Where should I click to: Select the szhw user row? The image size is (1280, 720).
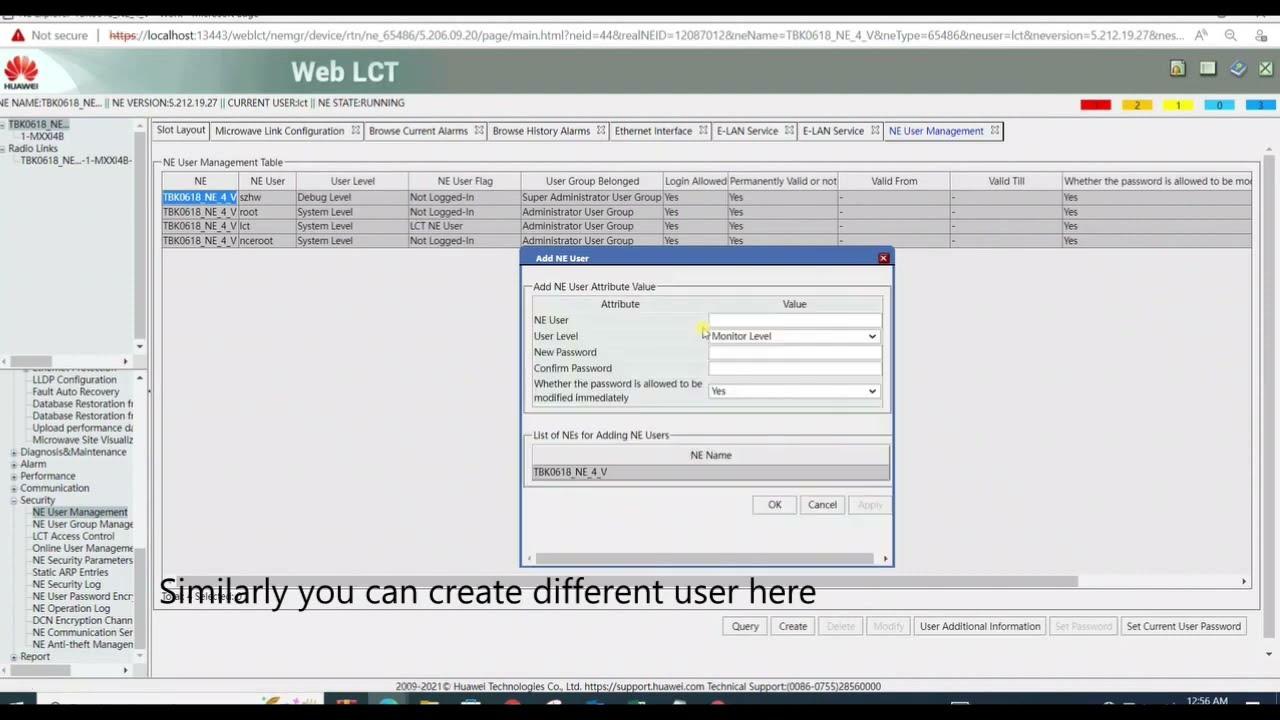coord(706,197)
